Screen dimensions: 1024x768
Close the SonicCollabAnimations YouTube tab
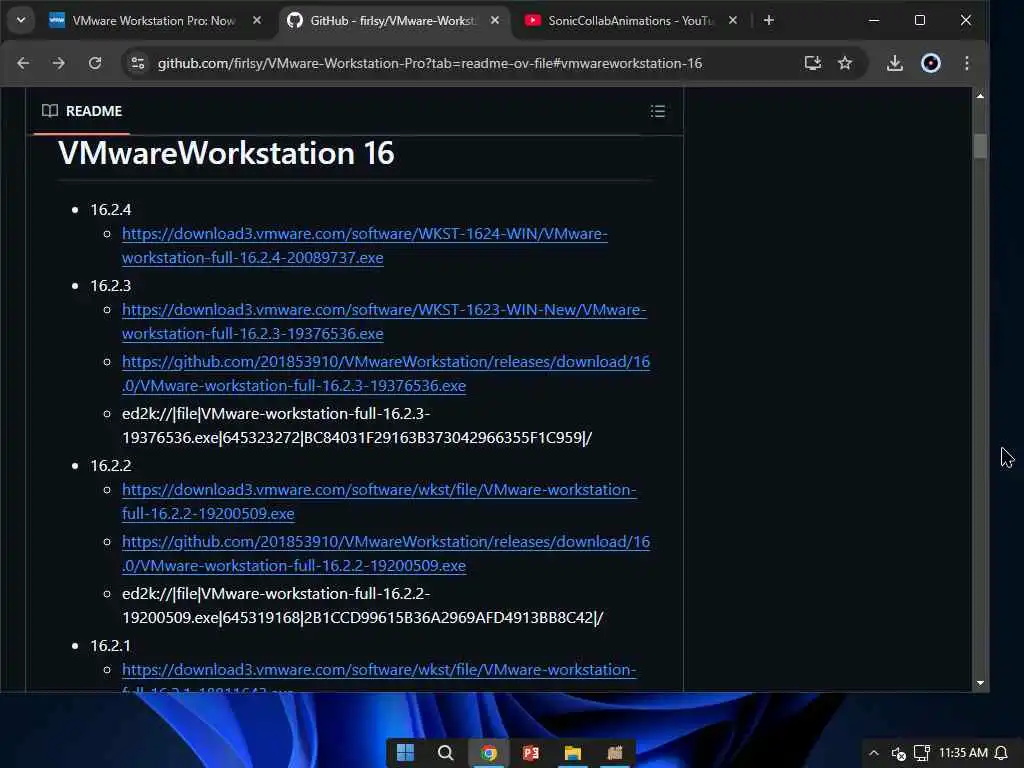(733, 20)
